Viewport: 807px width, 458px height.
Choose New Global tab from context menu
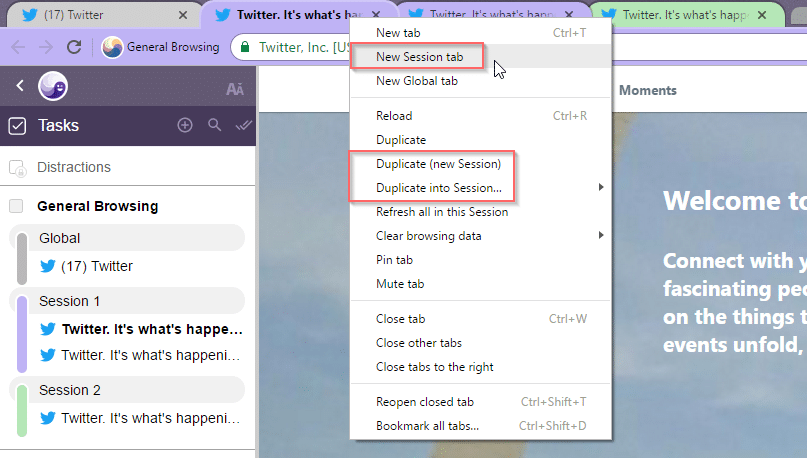tap(481, 81)
